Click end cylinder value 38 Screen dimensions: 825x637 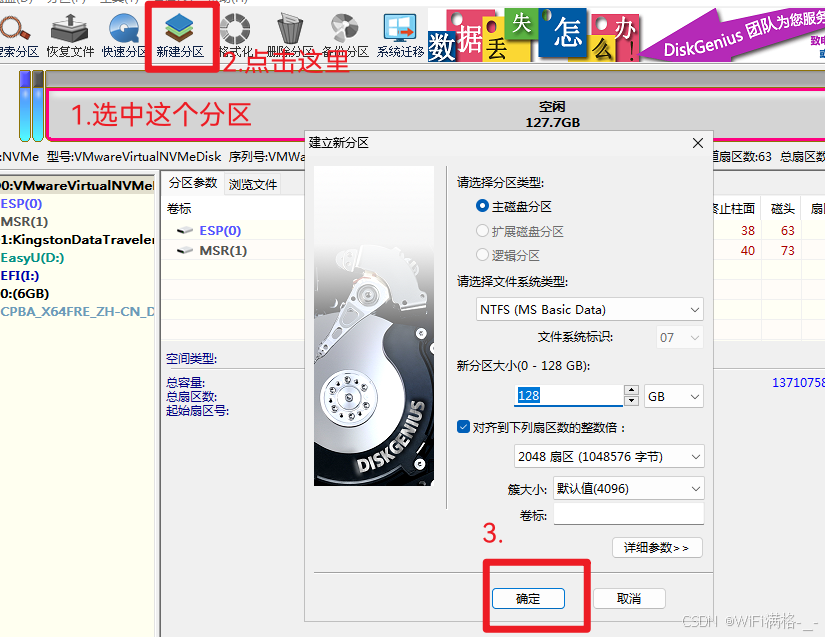click(x=748, y=230)
